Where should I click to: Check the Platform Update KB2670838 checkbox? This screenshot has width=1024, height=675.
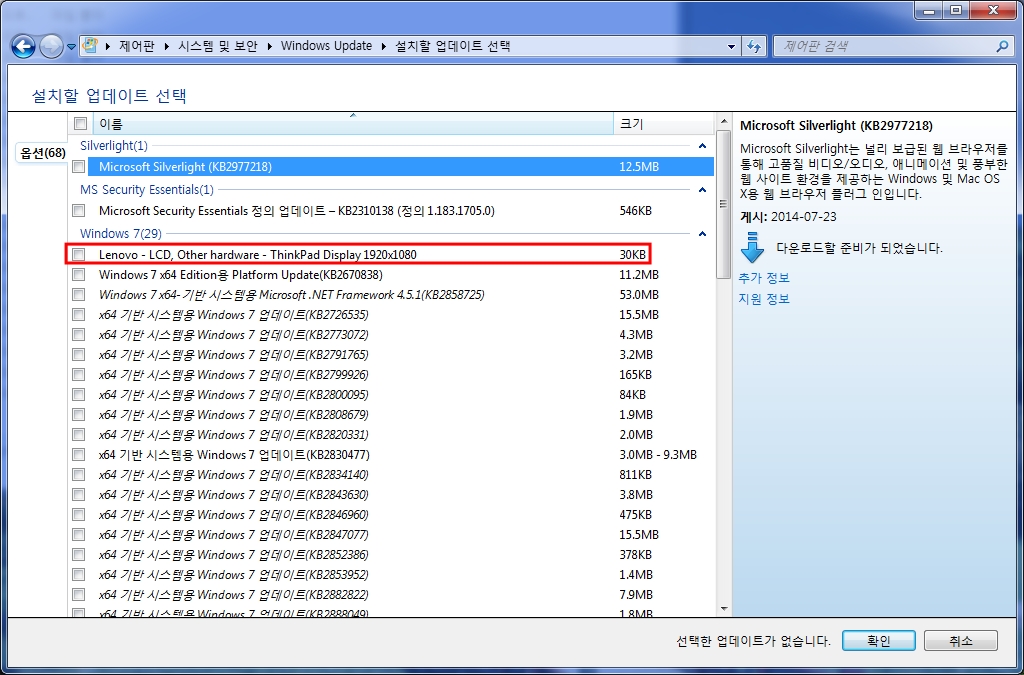click(x=79, y=275)
